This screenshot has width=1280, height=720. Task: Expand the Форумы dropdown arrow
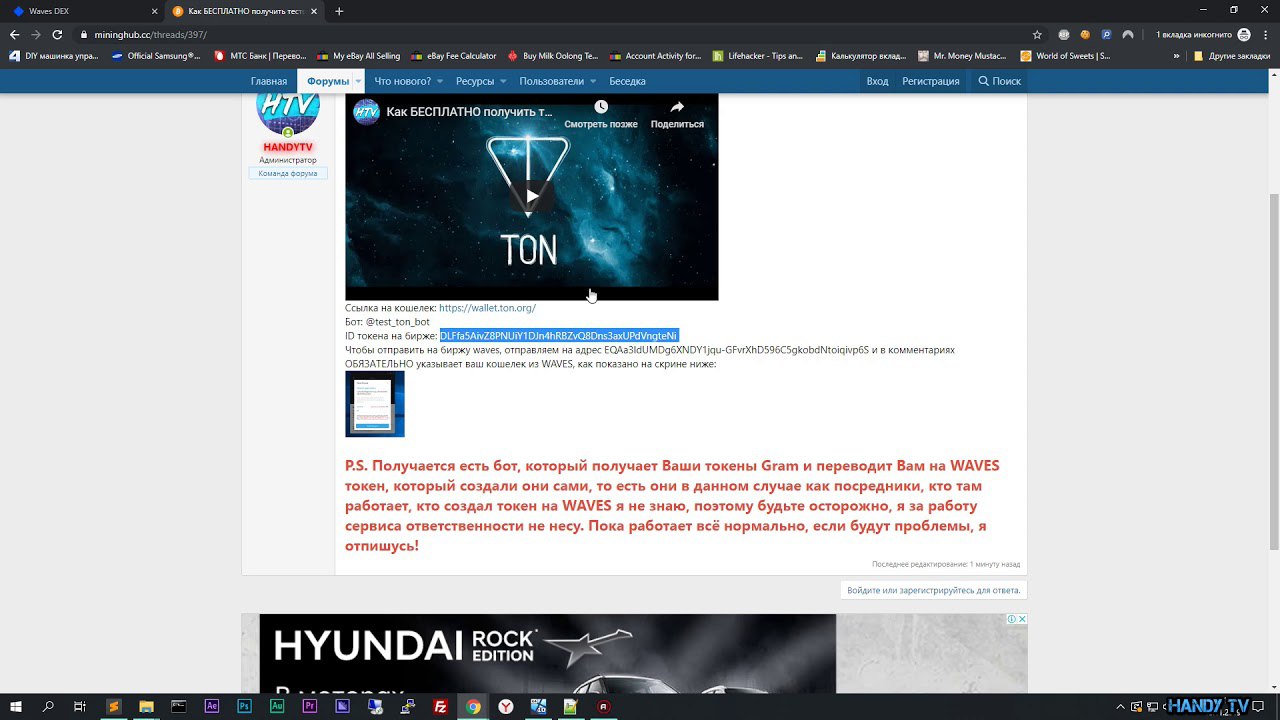[358, 81]
